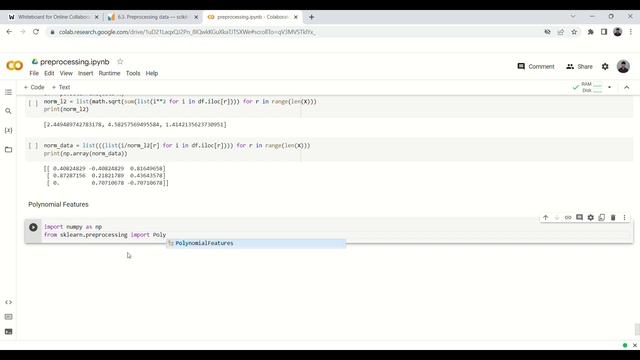Open the Files folder sidebar icon
Screen dimensions: 640x360
8,149
